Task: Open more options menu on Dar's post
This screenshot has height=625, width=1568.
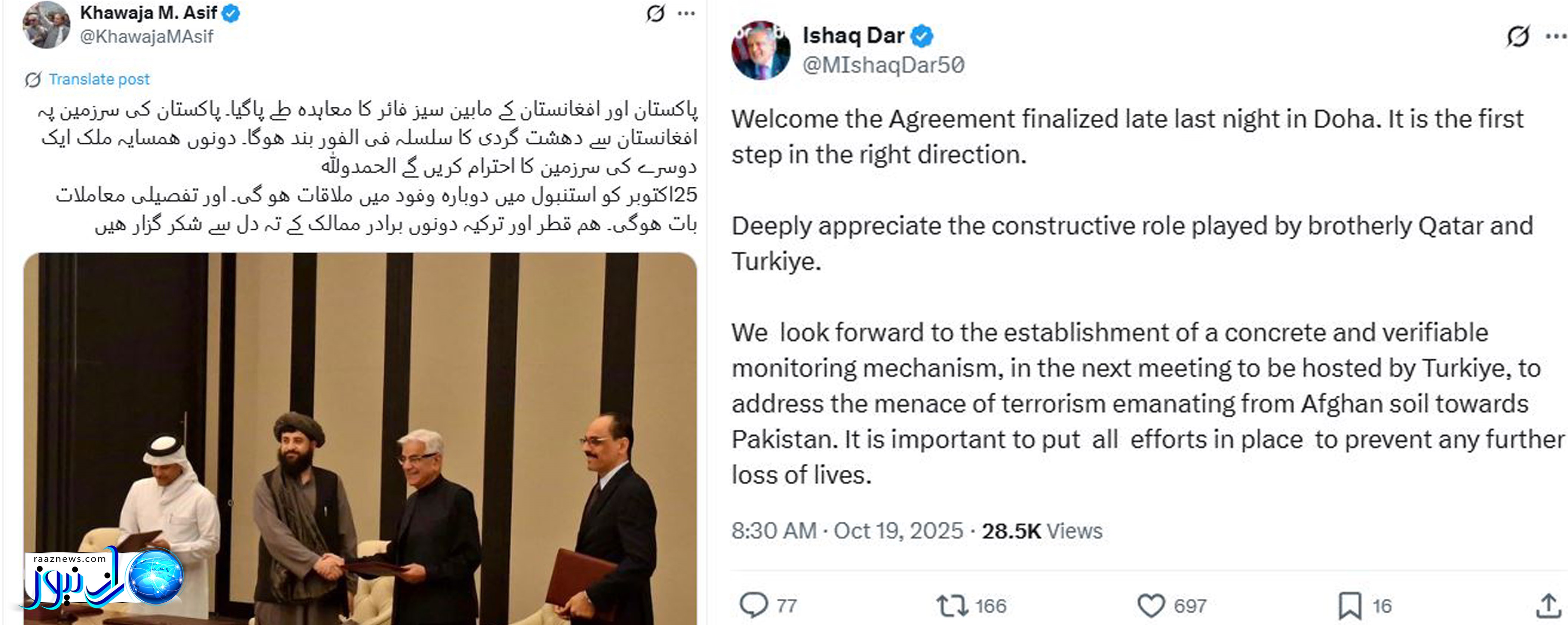Action: [1556, 36]
